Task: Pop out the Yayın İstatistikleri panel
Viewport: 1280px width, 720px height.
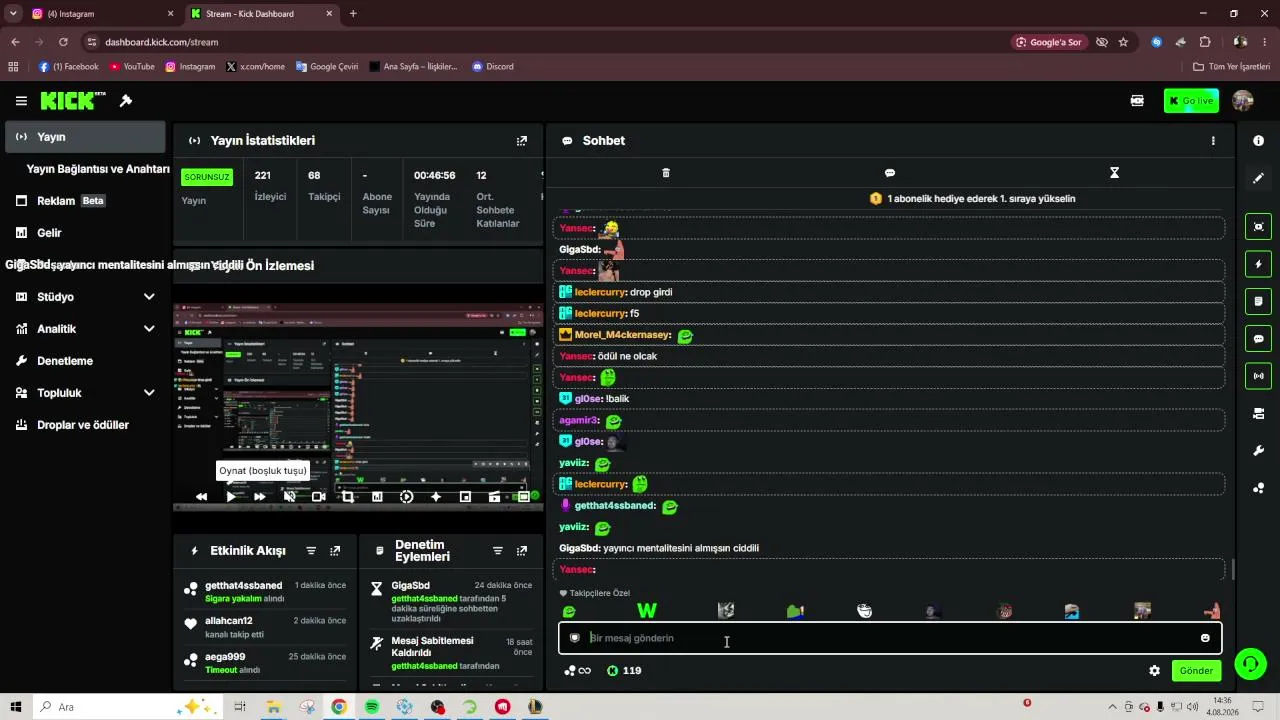Action: pos(521,141)
